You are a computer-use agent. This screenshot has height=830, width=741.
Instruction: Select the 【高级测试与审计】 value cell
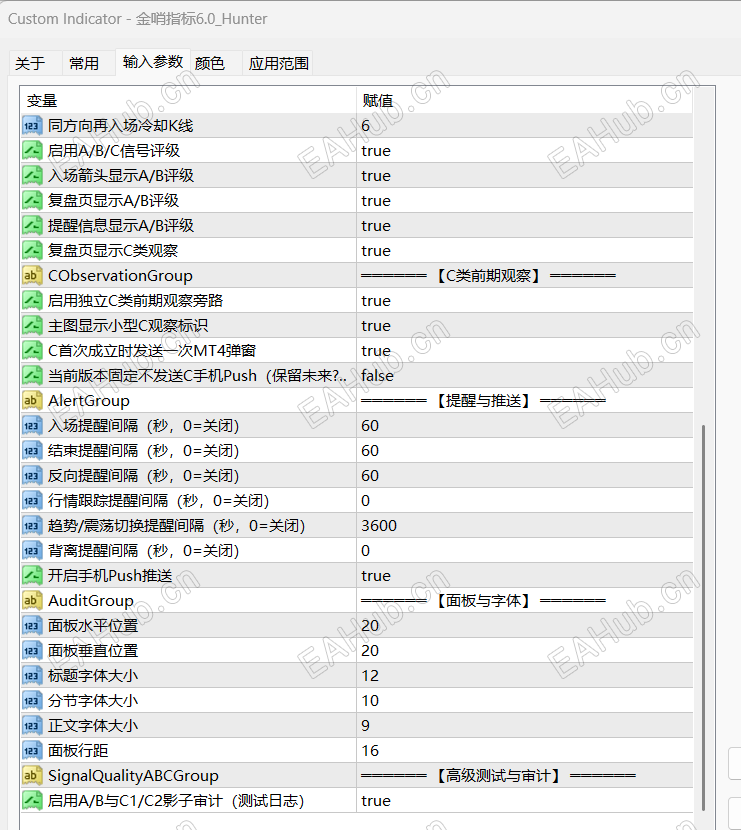click(x=525, y=776)
